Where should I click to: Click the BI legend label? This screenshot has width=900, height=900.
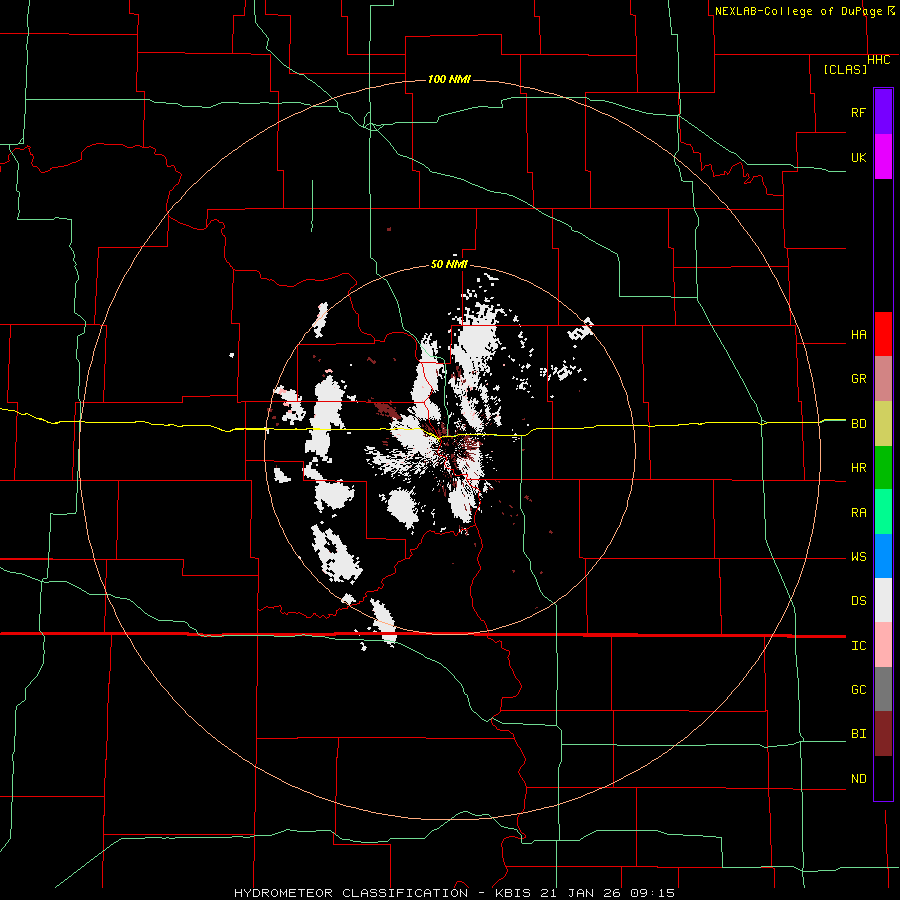[x=858, y=734]
